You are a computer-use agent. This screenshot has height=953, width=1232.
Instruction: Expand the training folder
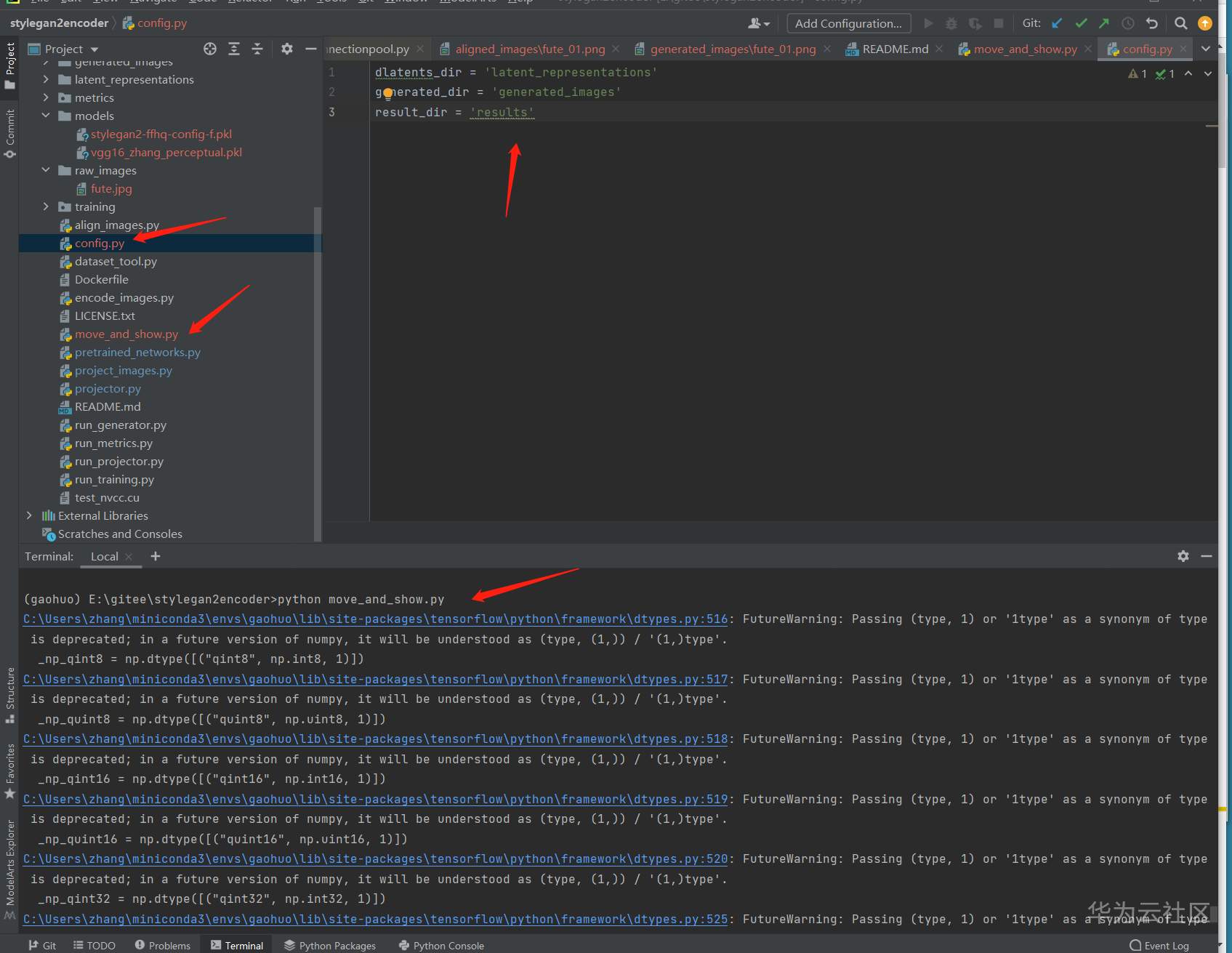(46, 206)
